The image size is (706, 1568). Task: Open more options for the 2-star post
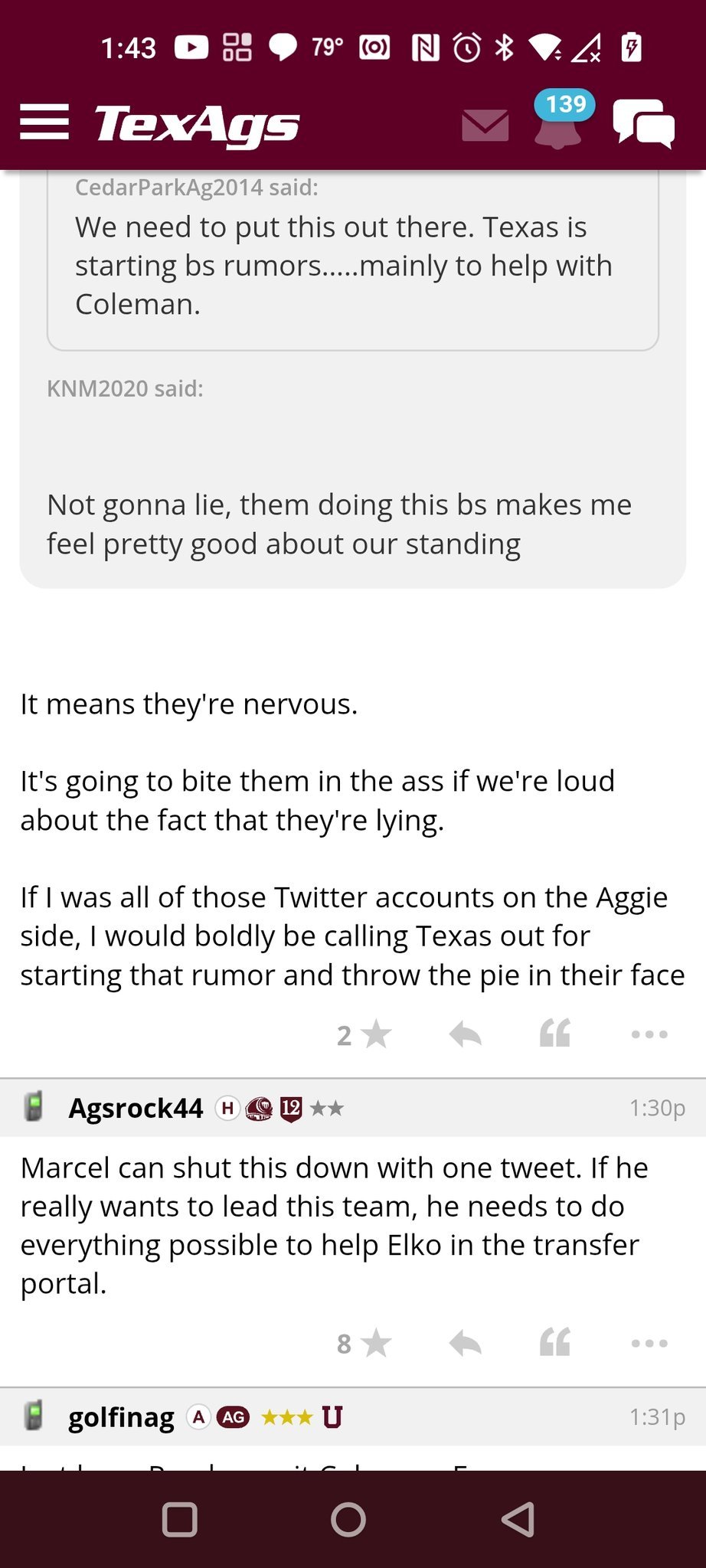[649, 1034]
